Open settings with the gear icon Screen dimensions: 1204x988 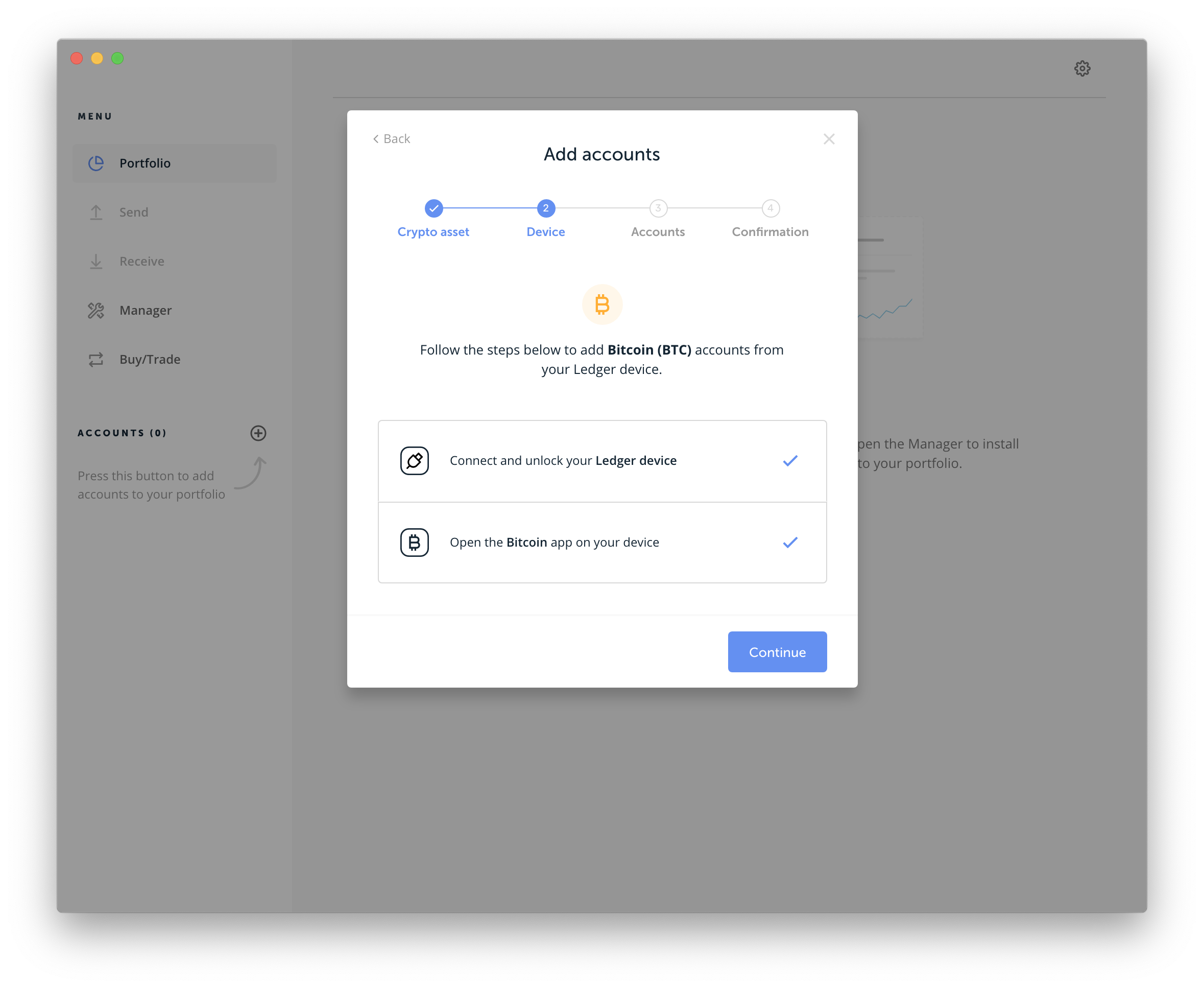[1082, 68]
